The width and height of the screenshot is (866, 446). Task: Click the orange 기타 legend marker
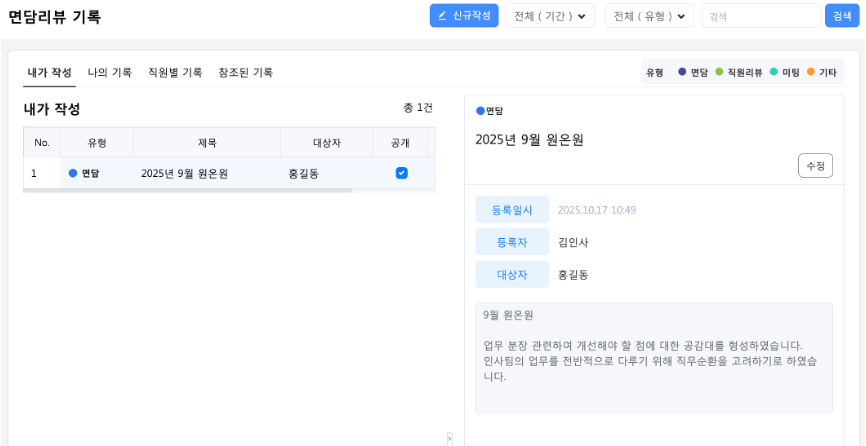811,72
